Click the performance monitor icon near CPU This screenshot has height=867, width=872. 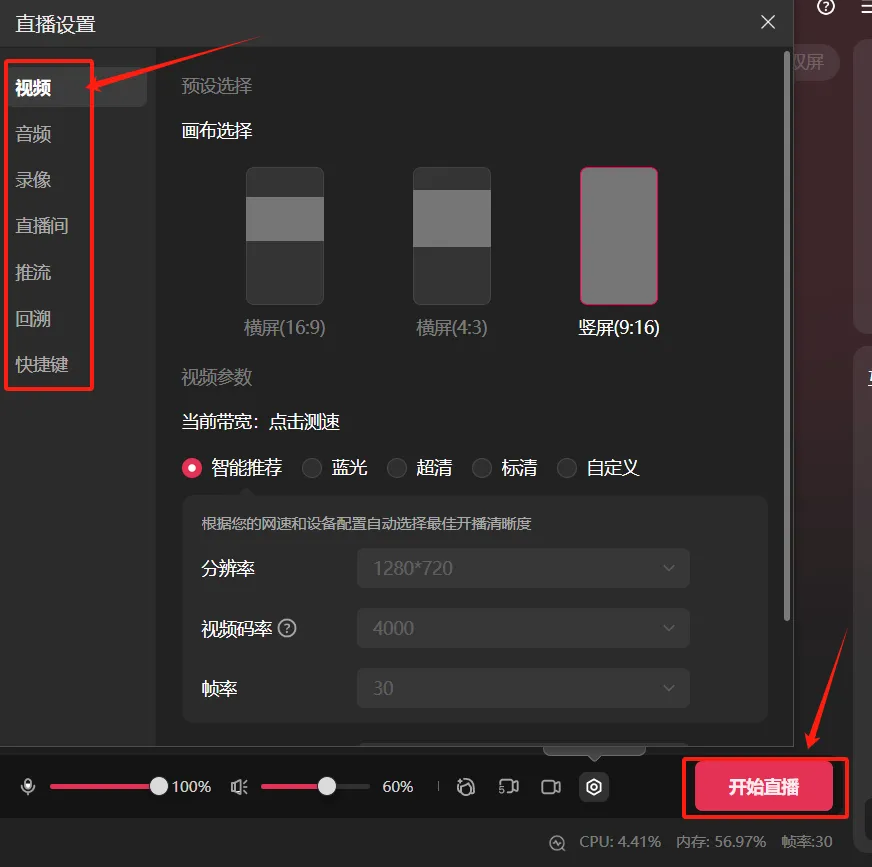point(557,843)
